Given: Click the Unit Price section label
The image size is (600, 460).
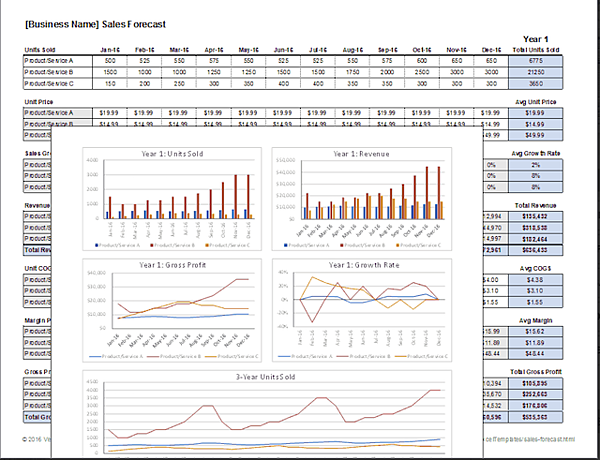Looking at the screenshot, I should coord(40,101).
